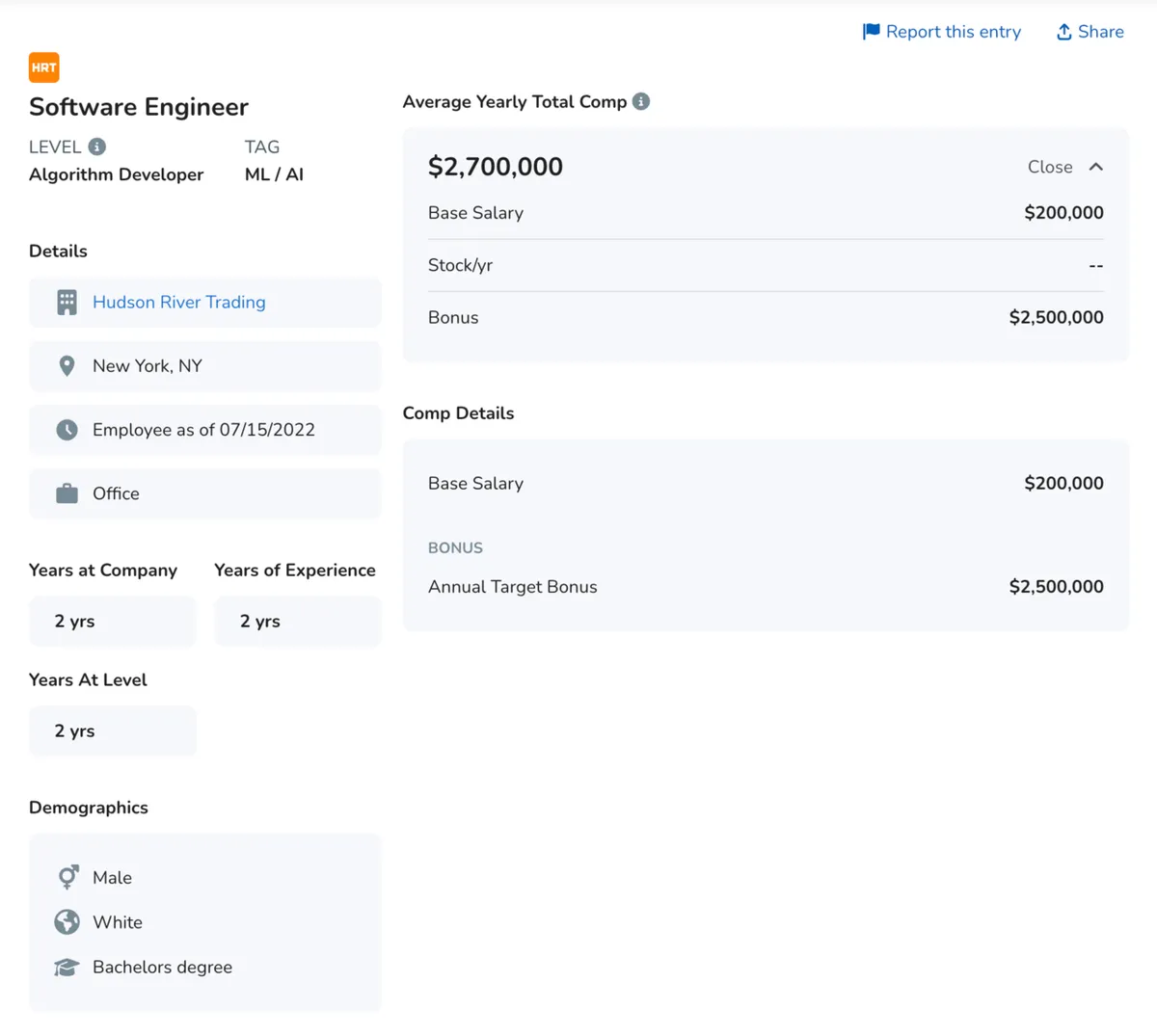
Task: Open the Hudson River Trading company link
Action: tap(178, 303)
